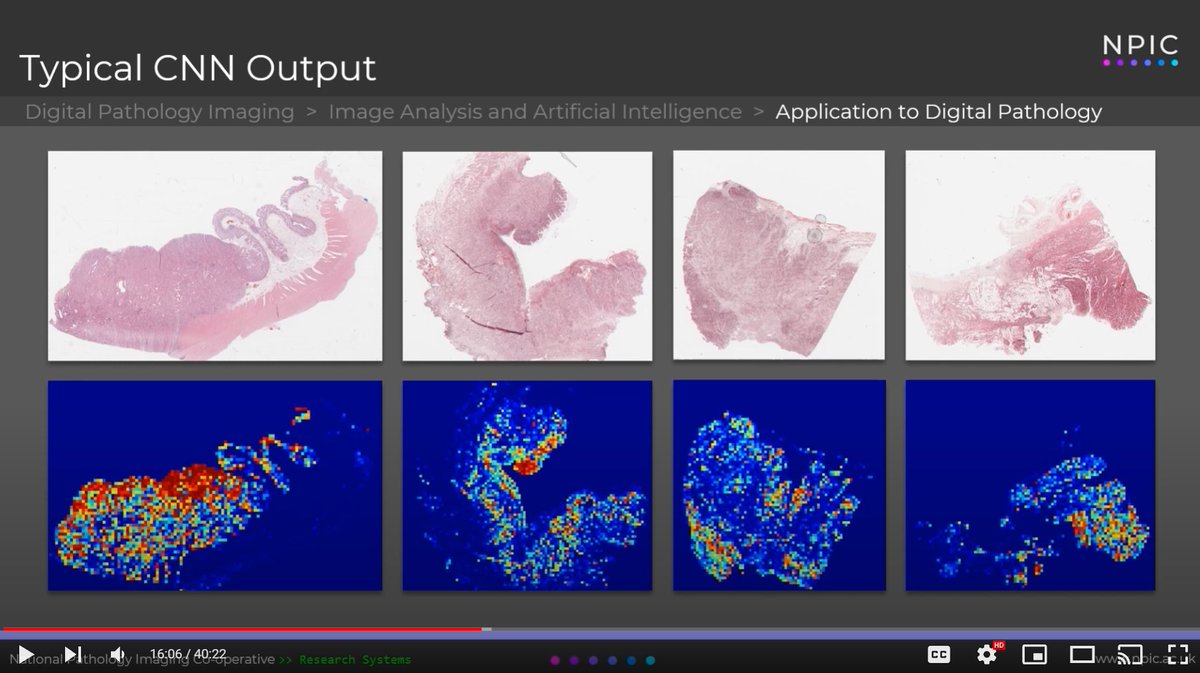Viewport: 1200px width, 673px height.
Task: Click the top-left pink tissue slide image
Action: click(215, 256)
